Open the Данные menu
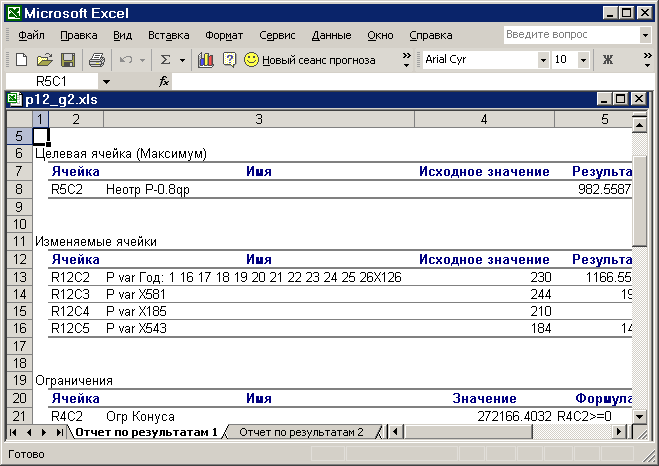Screen dimensions: 659x466 [331, 35]
